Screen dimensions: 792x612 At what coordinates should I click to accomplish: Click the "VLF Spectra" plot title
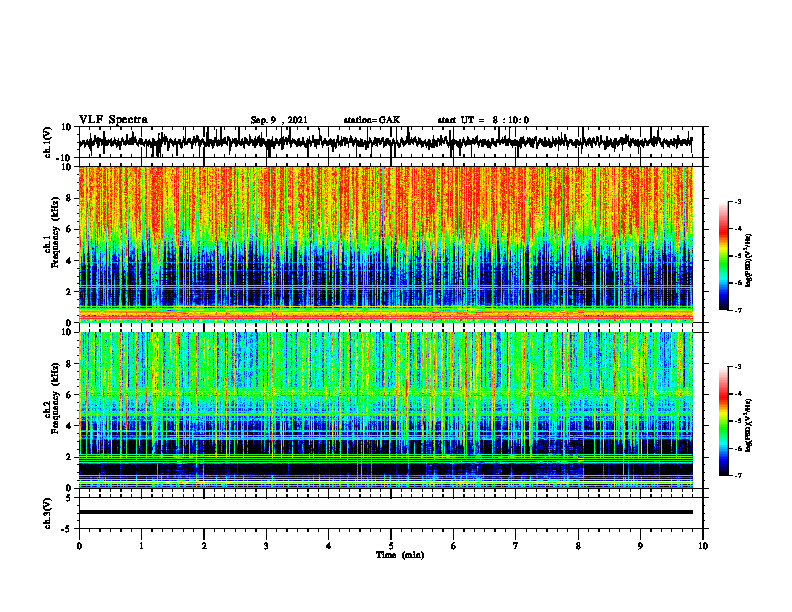pyautogui.click(x=113, y=120)
